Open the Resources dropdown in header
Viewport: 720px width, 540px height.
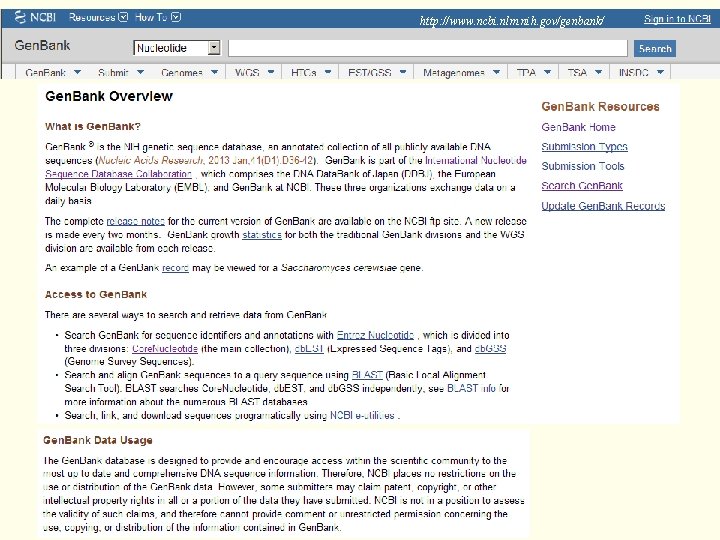98,17
